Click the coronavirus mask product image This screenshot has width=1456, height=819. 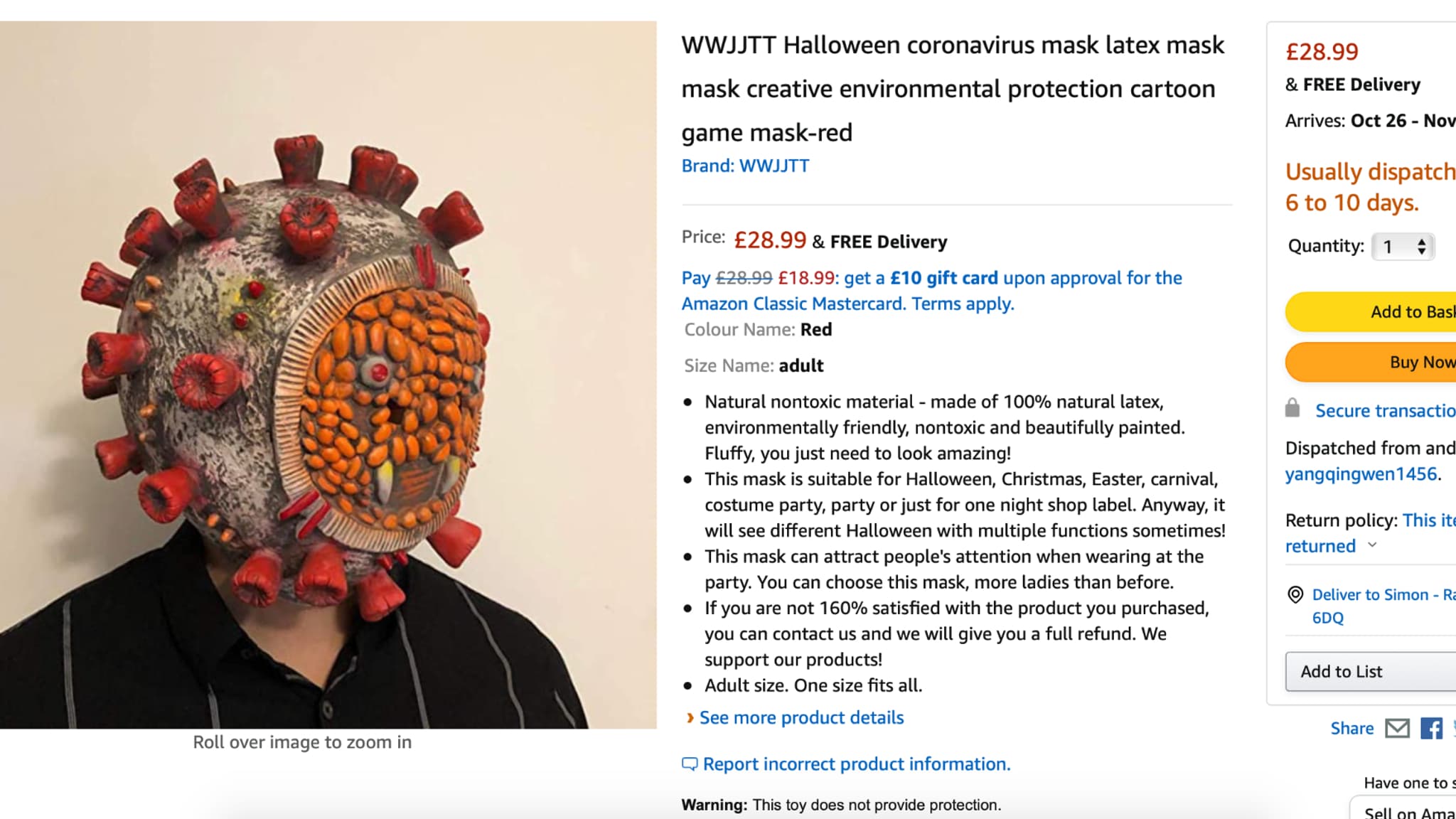click(x=328, y=375)
